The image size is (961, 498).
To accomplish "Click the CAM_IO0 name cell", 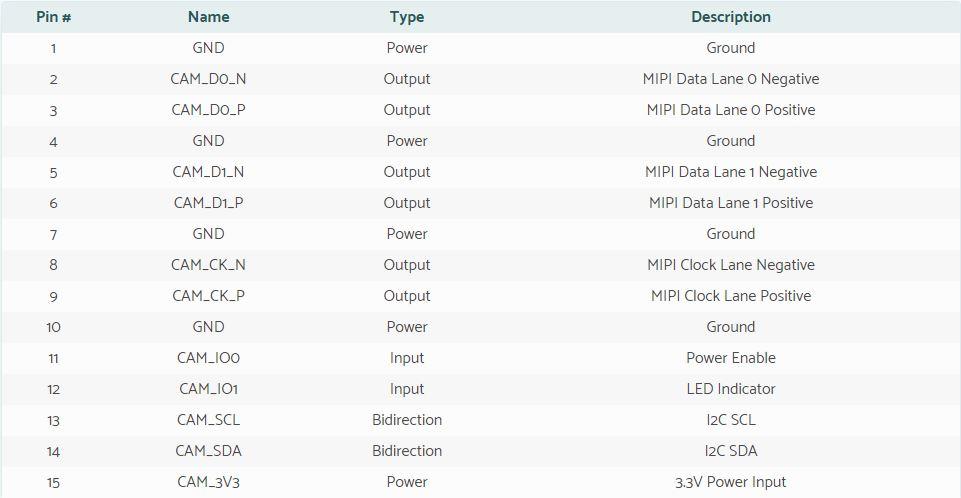I will 208,358.
